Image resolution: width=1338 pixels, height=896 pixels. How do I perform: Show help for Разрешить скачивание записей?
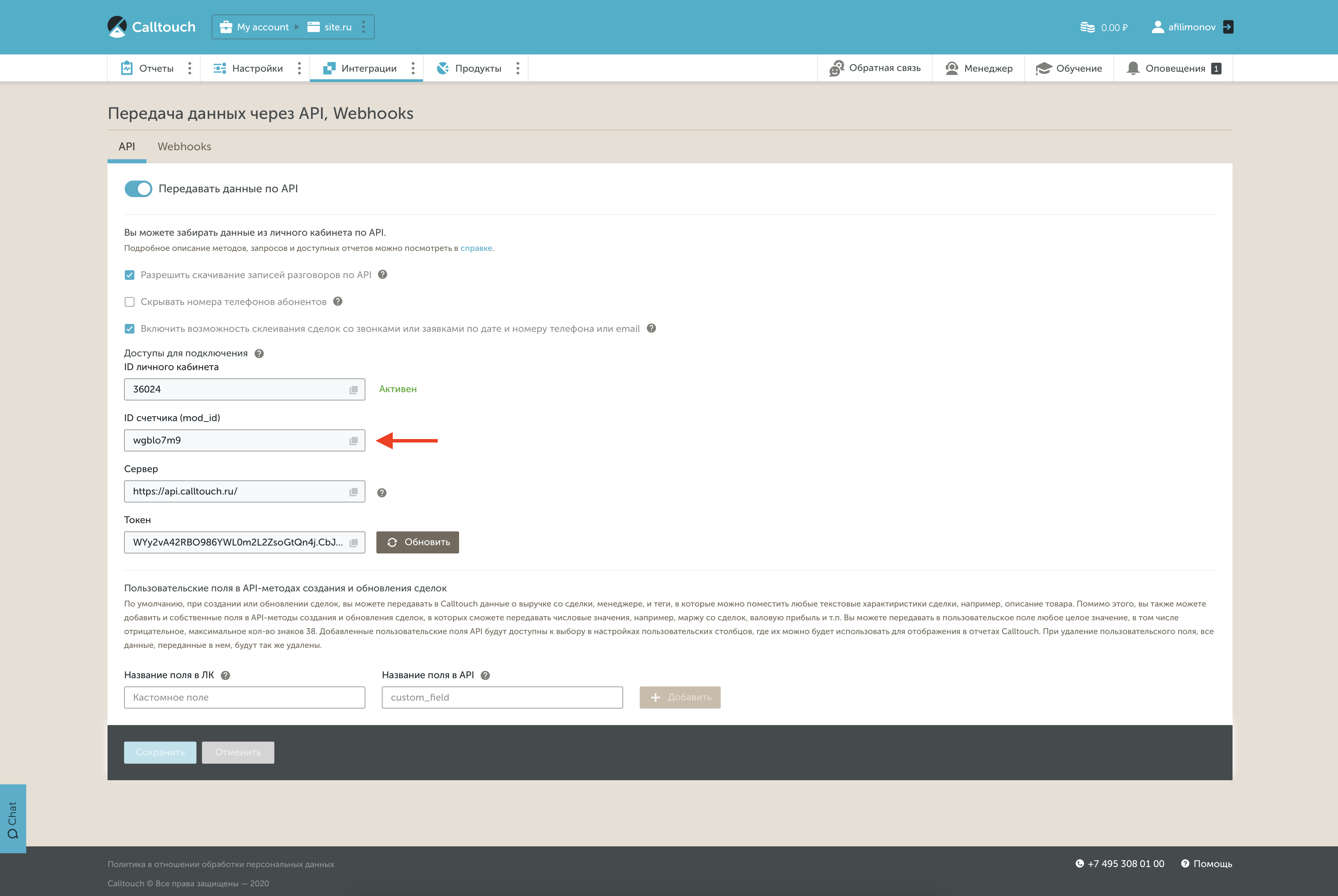click(x=383, y=274)
